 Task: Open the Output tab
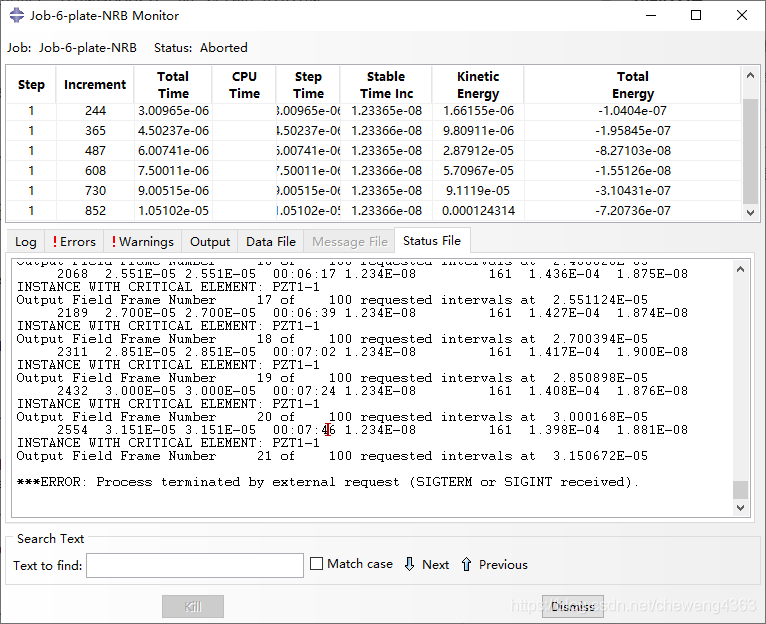click(x=210, y=242)
